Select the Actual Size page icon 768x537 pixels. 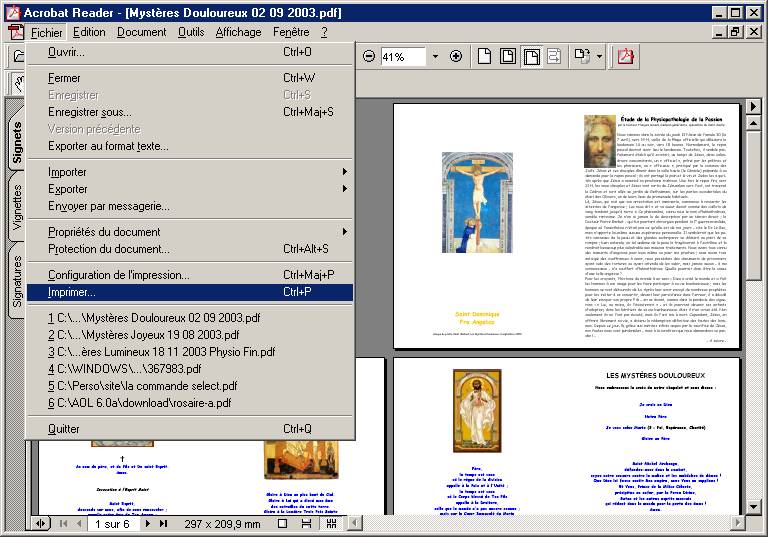pyautogui.click(x=484, y=56)
